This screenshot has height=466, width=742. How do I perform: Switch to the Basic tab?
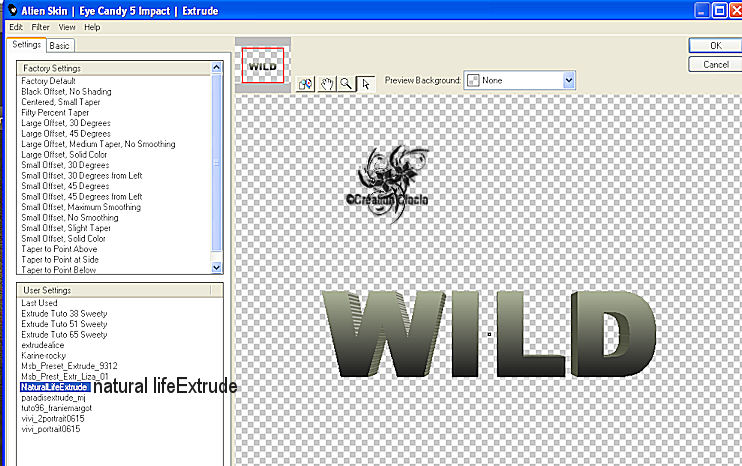point(60,45)
